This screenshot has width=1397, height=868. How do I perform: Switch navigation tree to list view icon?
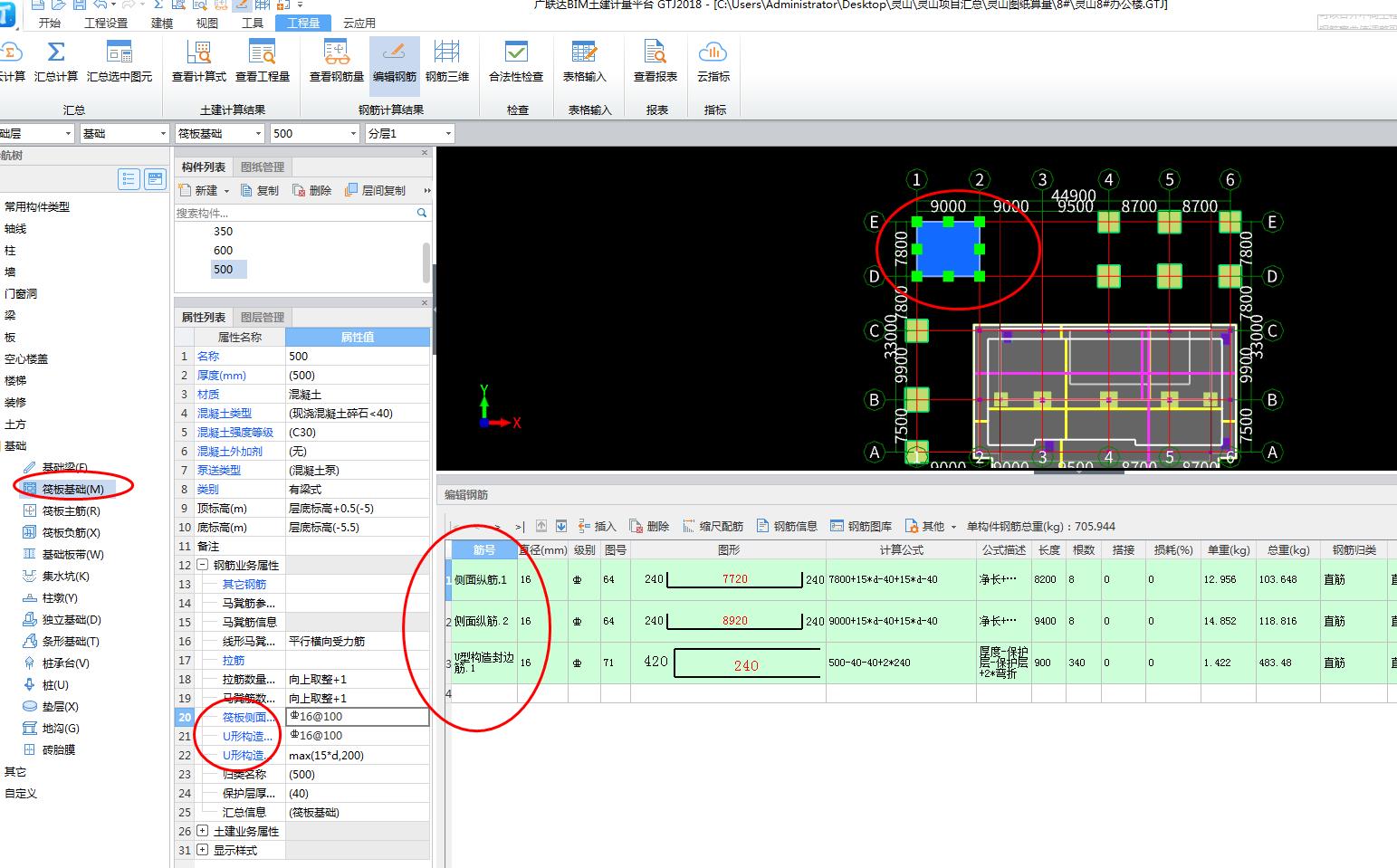pyautogui.click(x=129, y=179)
